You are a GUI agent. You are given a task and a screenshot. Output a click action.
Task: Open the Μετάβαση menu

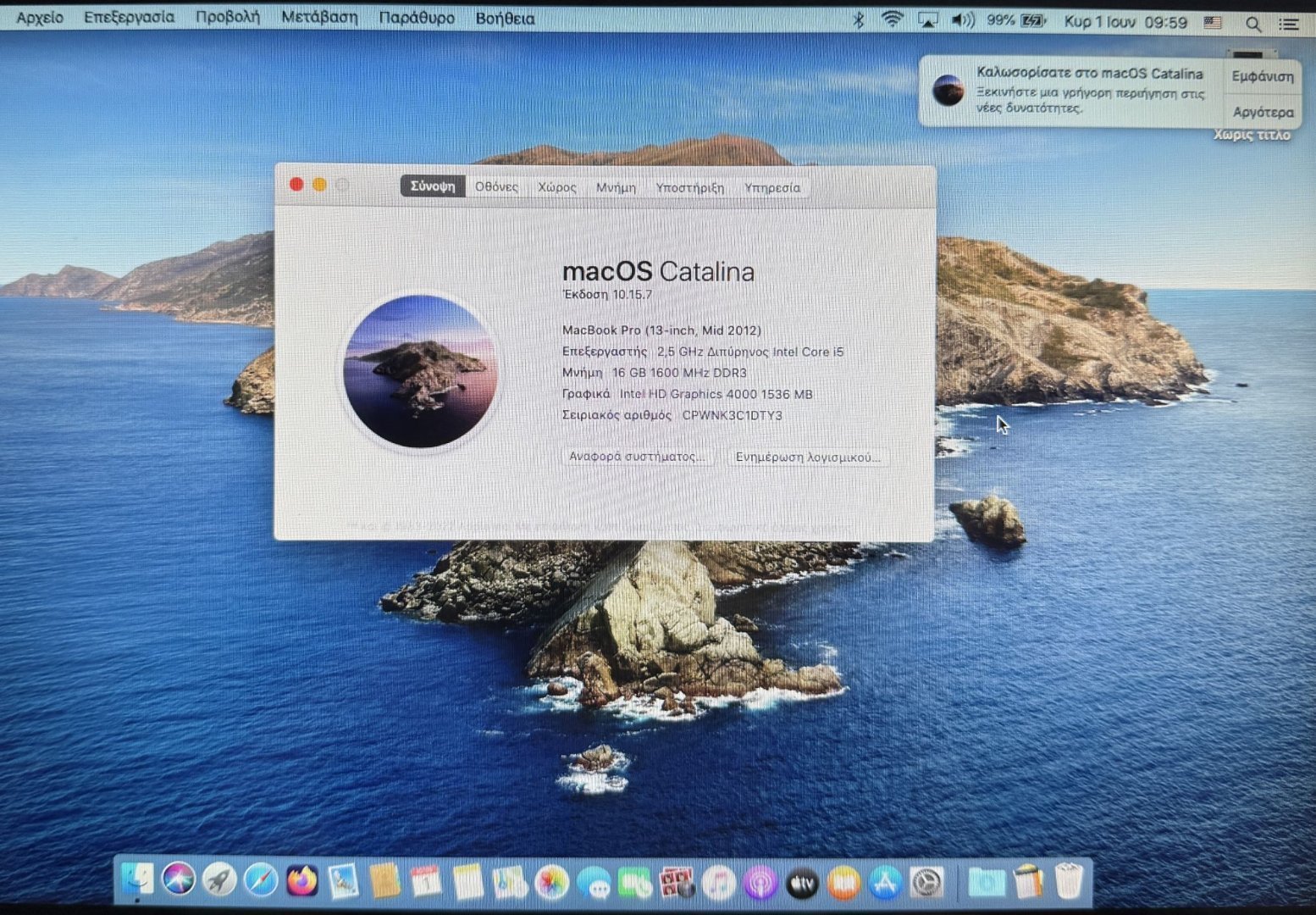click(x=319, y=17)
